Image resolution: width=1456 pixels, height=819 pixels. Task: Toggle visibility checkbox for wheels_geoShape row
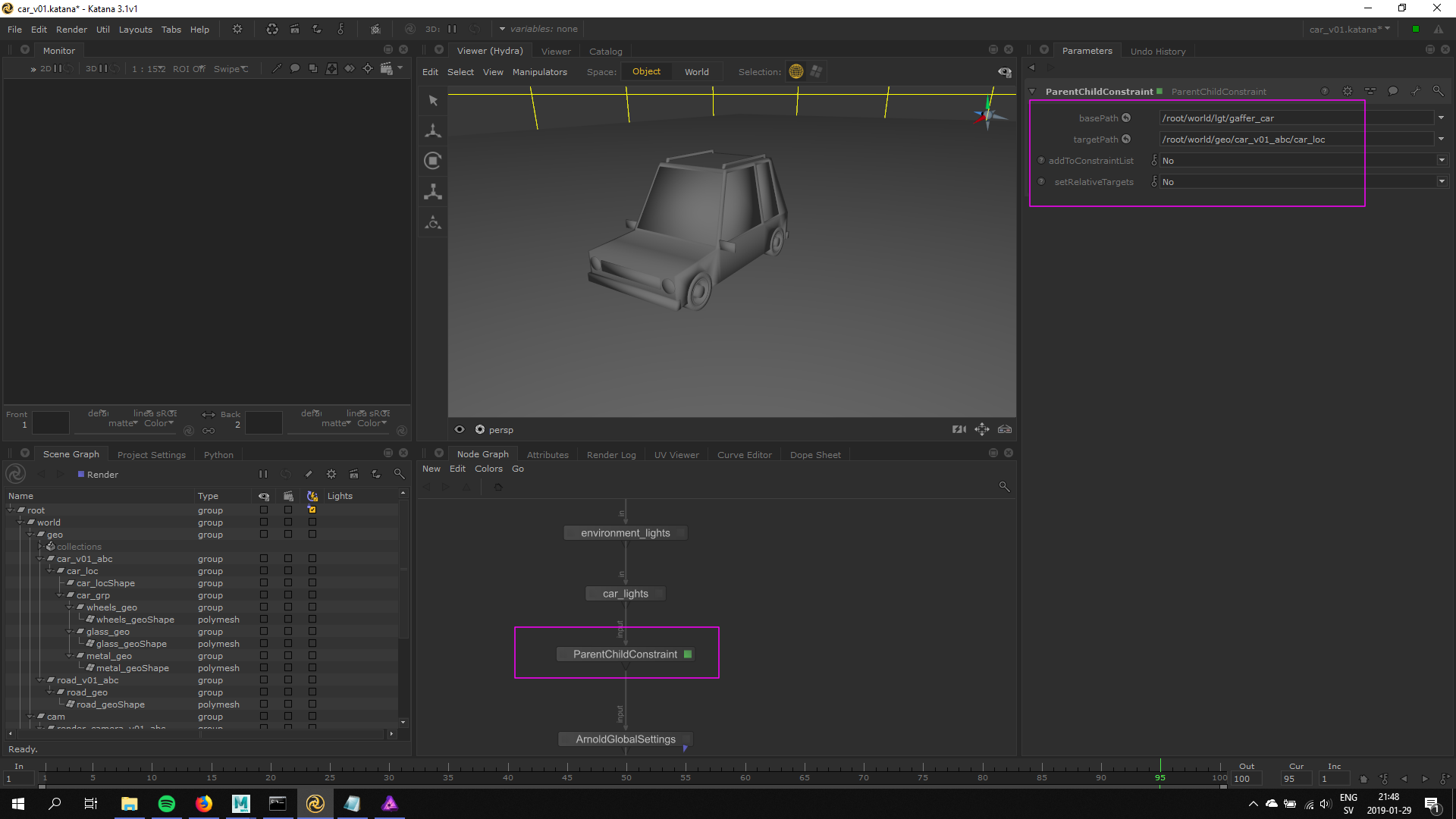pyautogui.click(x=264, y=619)
